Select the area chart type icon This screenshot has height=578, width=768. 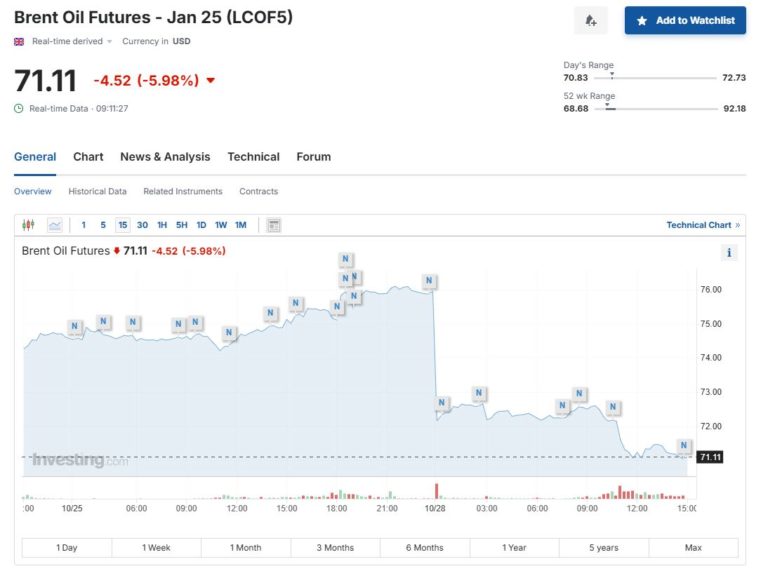tap(54, 225)
